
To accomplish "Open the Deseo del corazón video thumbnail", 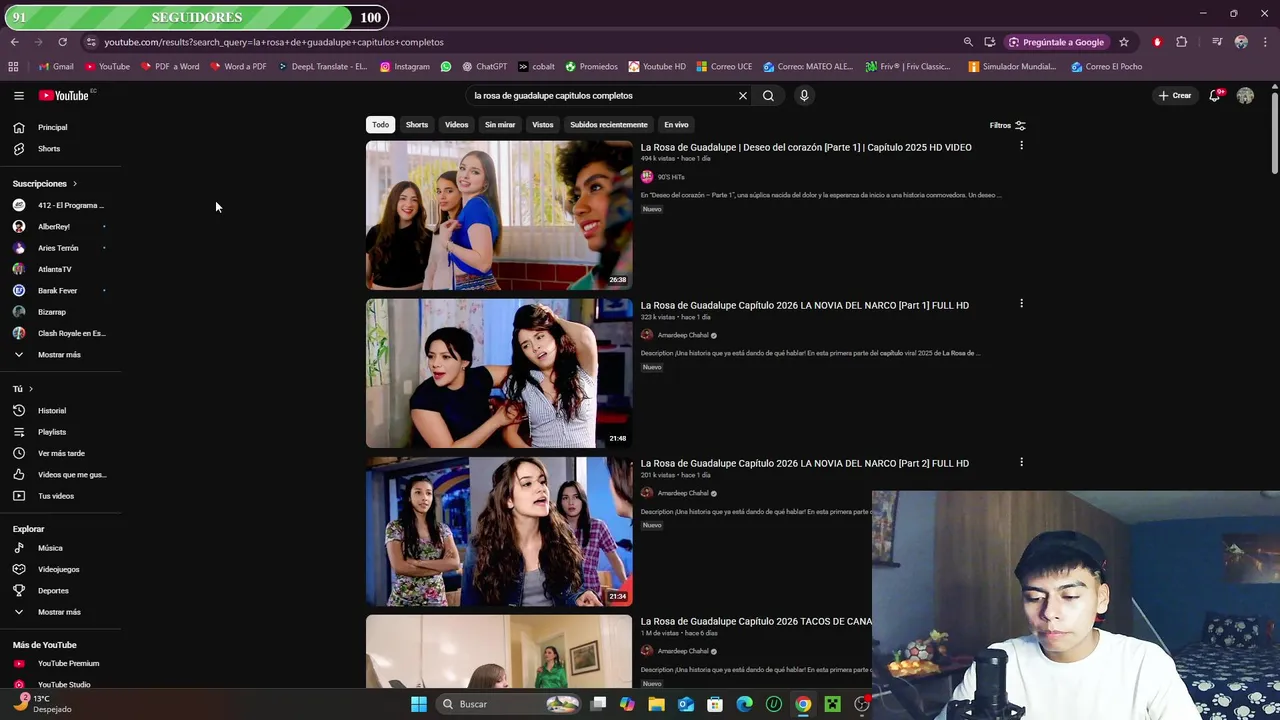I will (x=499, y=215).
